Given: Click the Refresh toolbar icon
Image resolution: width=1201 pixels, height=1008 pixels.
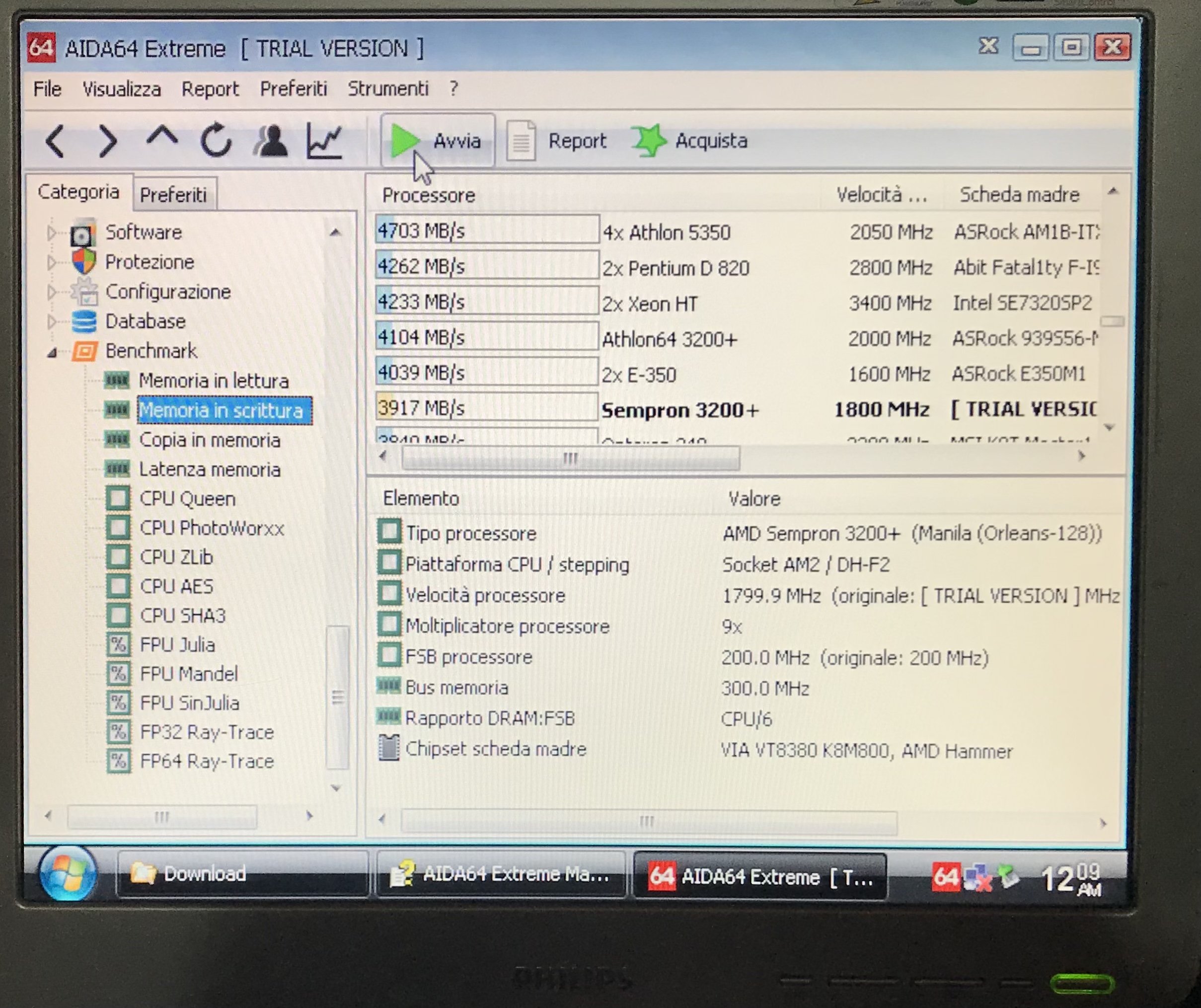Looking at the screenshot, I should [216, 140].
